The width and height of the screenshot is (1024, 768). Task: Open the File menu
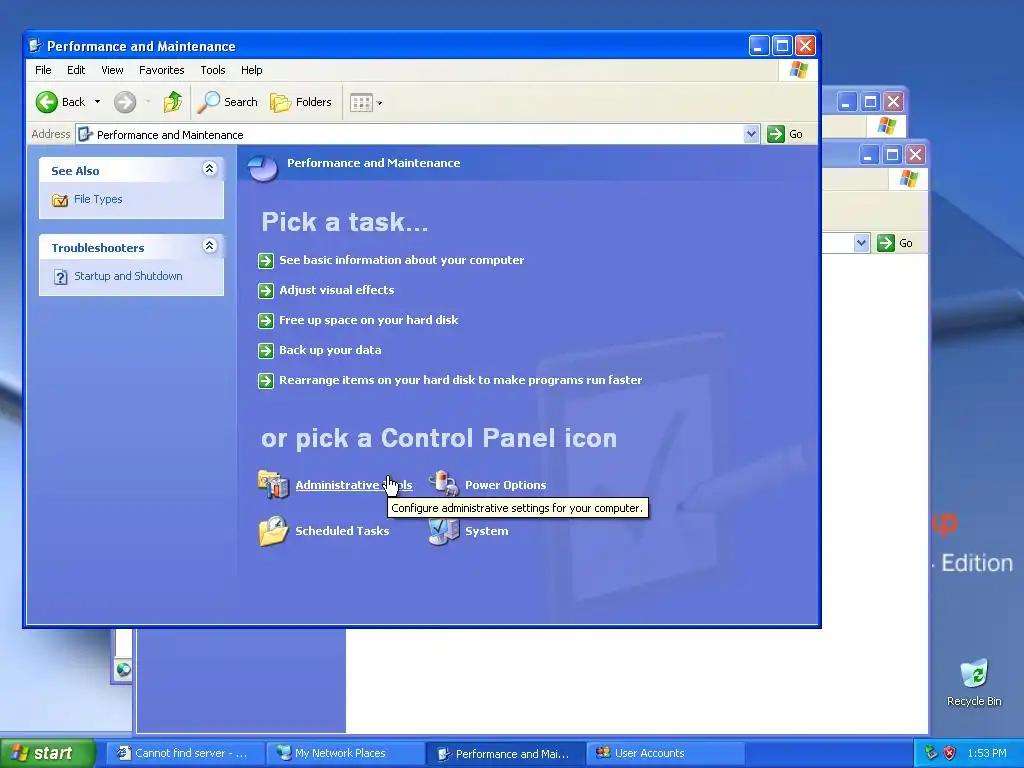(x=43, y=70)
